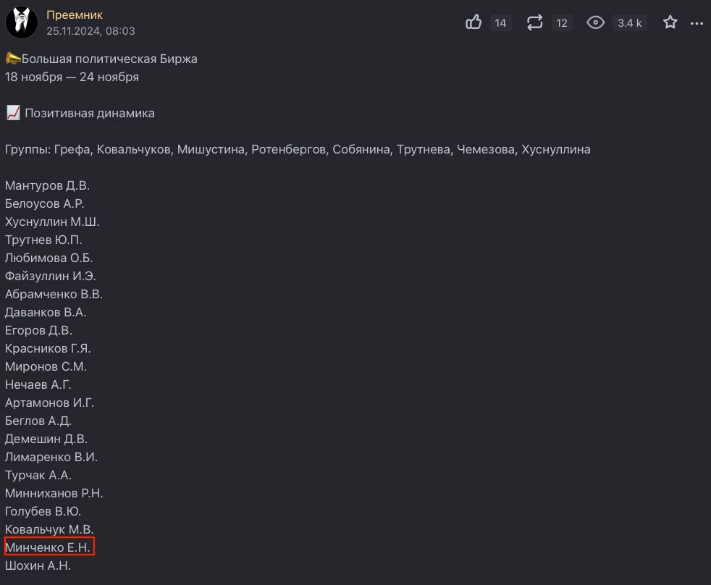Image resolution: width=711 pixels, height=585 pixels.
Task: Click the views count 3.4 k
Action: (630, 23)
